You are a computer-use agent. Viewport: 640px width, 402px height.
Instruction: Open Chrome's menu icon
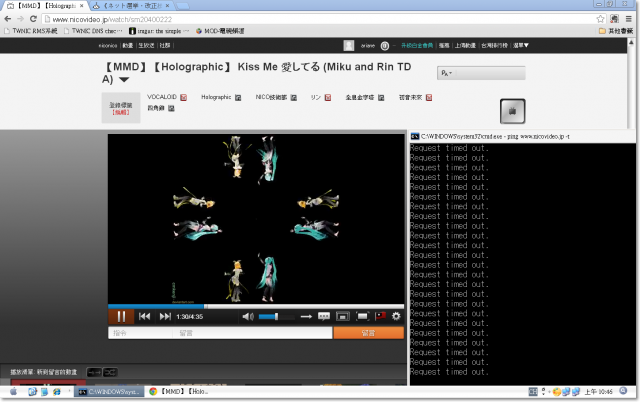[x=629, y=19]
